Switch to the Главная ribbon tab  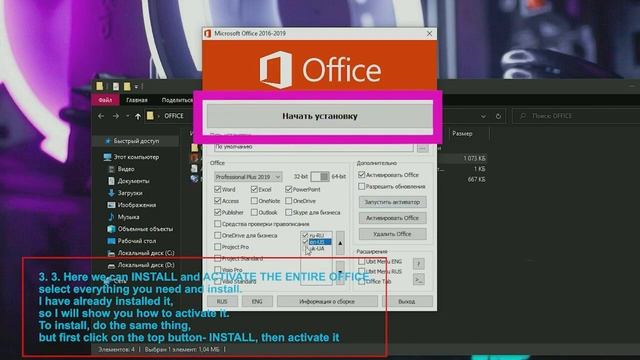click(x=137, y=100)
